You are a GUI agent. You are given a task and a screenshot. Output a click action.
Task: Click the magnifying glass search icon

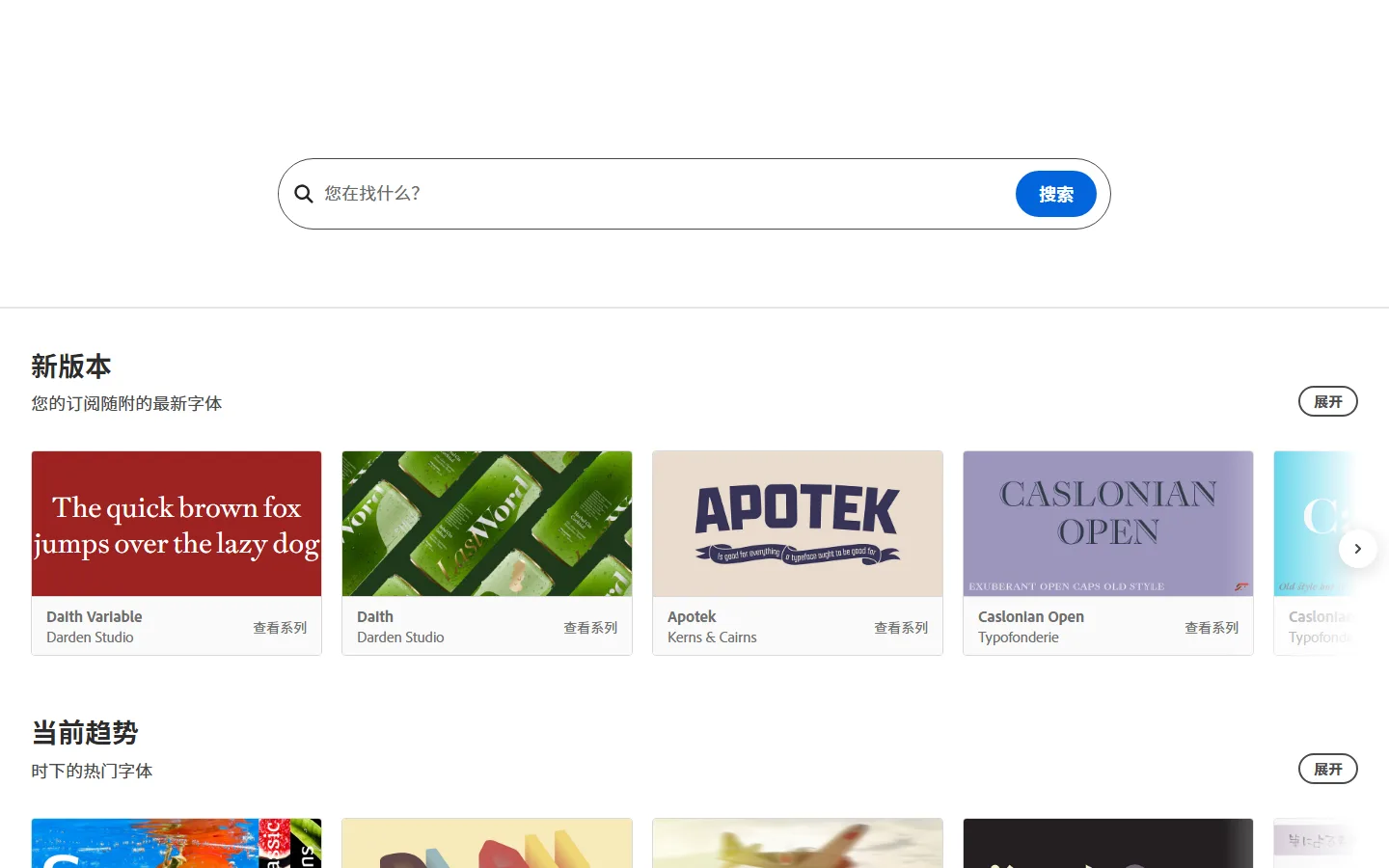tap(304, 194)
